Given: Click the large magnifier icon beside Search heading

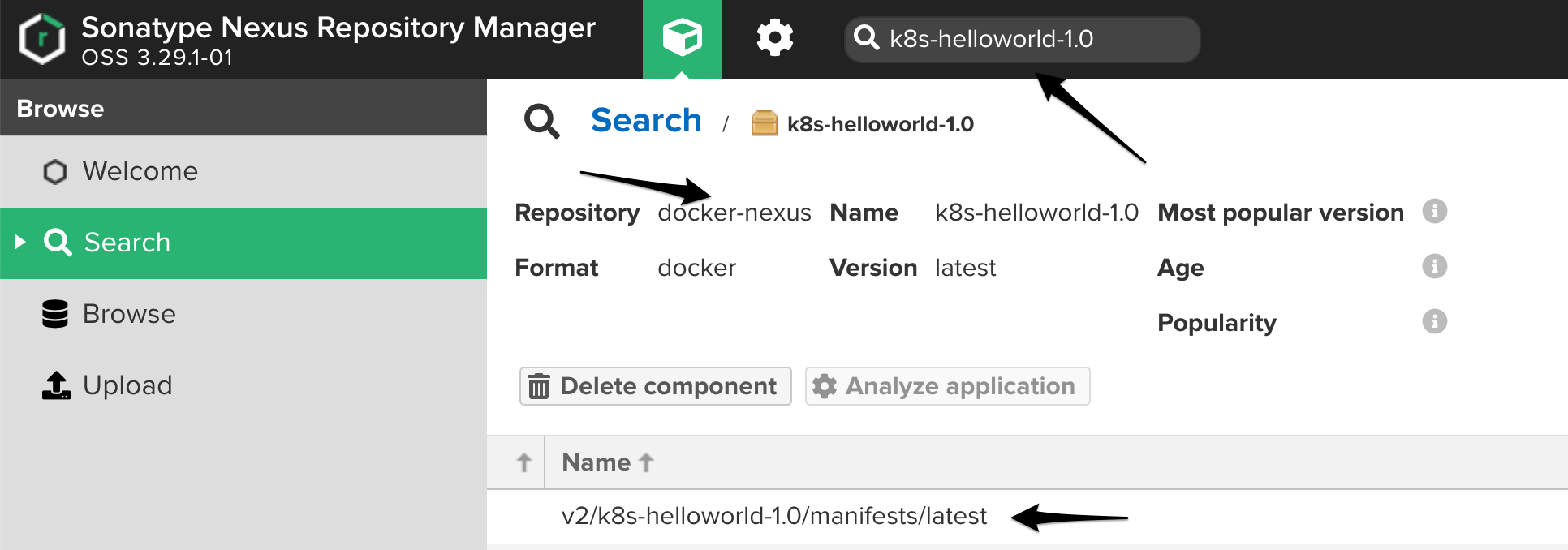Looking at the screenshot, I should (x=541, y=122).
